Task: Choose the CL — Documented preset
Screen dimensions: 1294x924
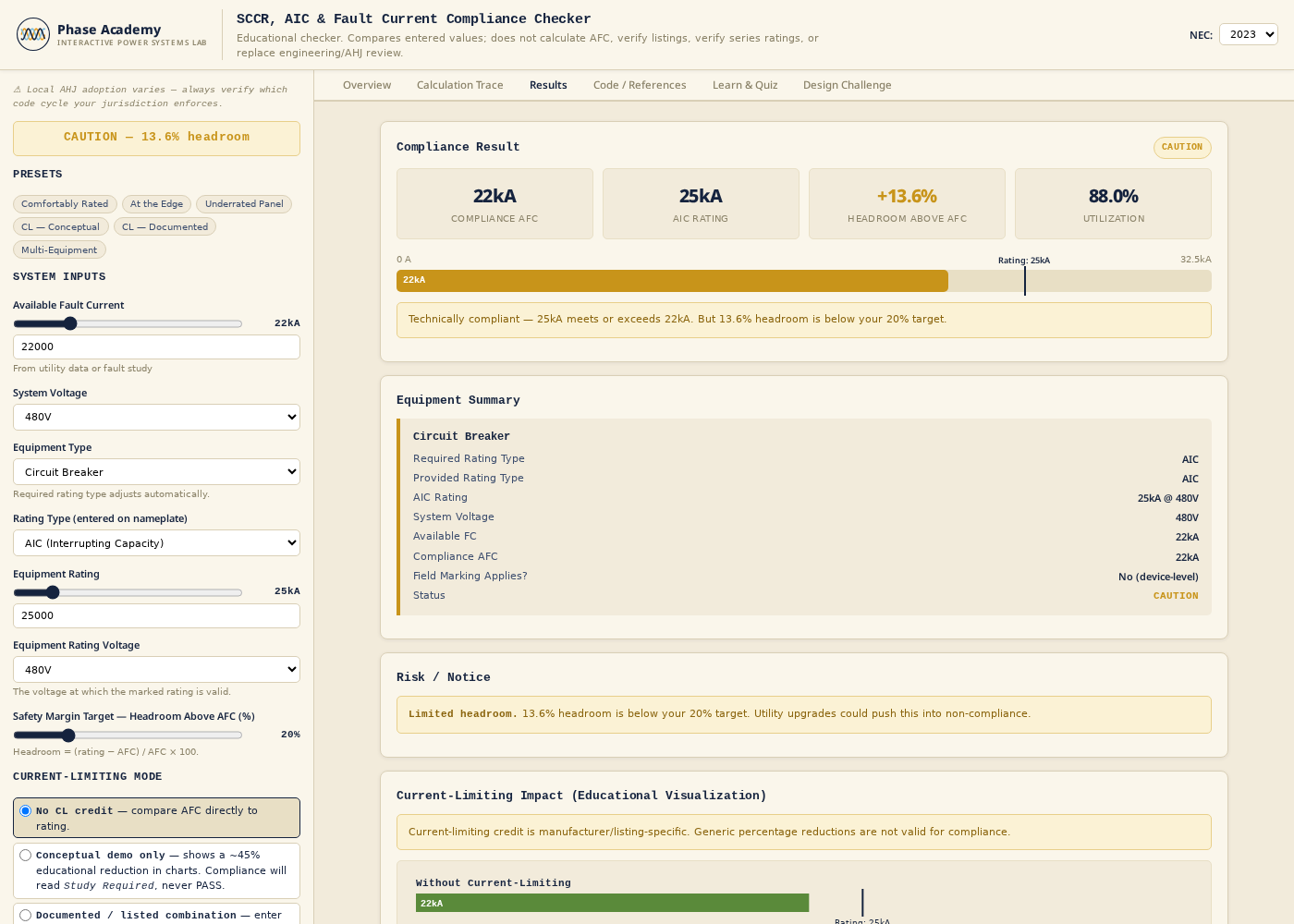Action: tap(165, 227)
